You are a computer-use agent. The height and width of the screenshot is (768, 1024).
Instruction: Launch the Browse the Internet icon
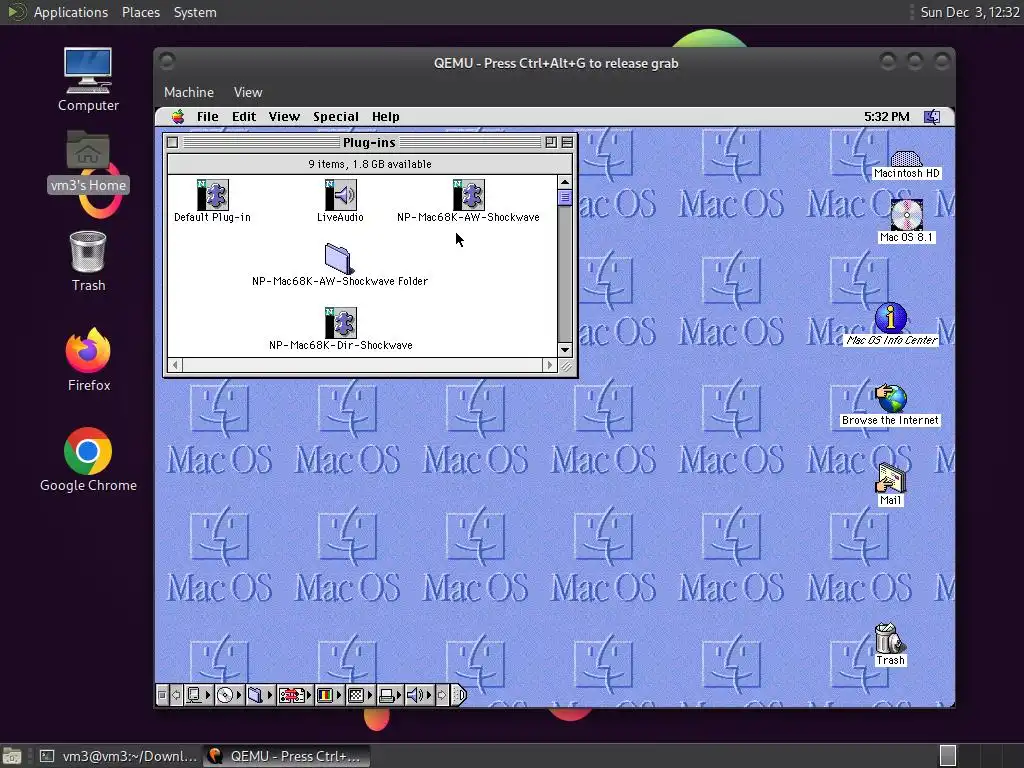click(x=891, y=398)
